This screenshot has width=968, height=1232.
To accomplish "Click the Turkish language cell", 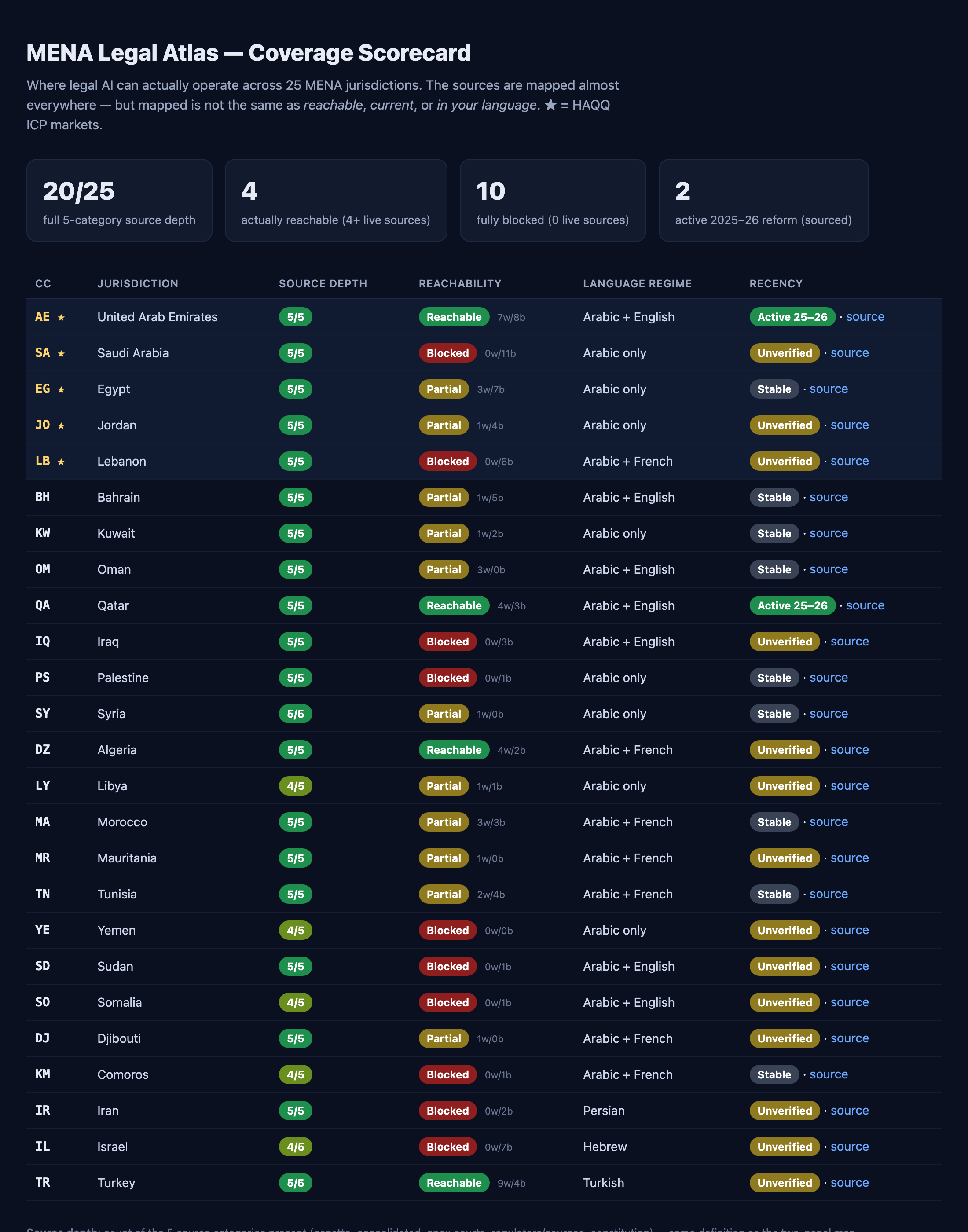I will (604, 1183).
